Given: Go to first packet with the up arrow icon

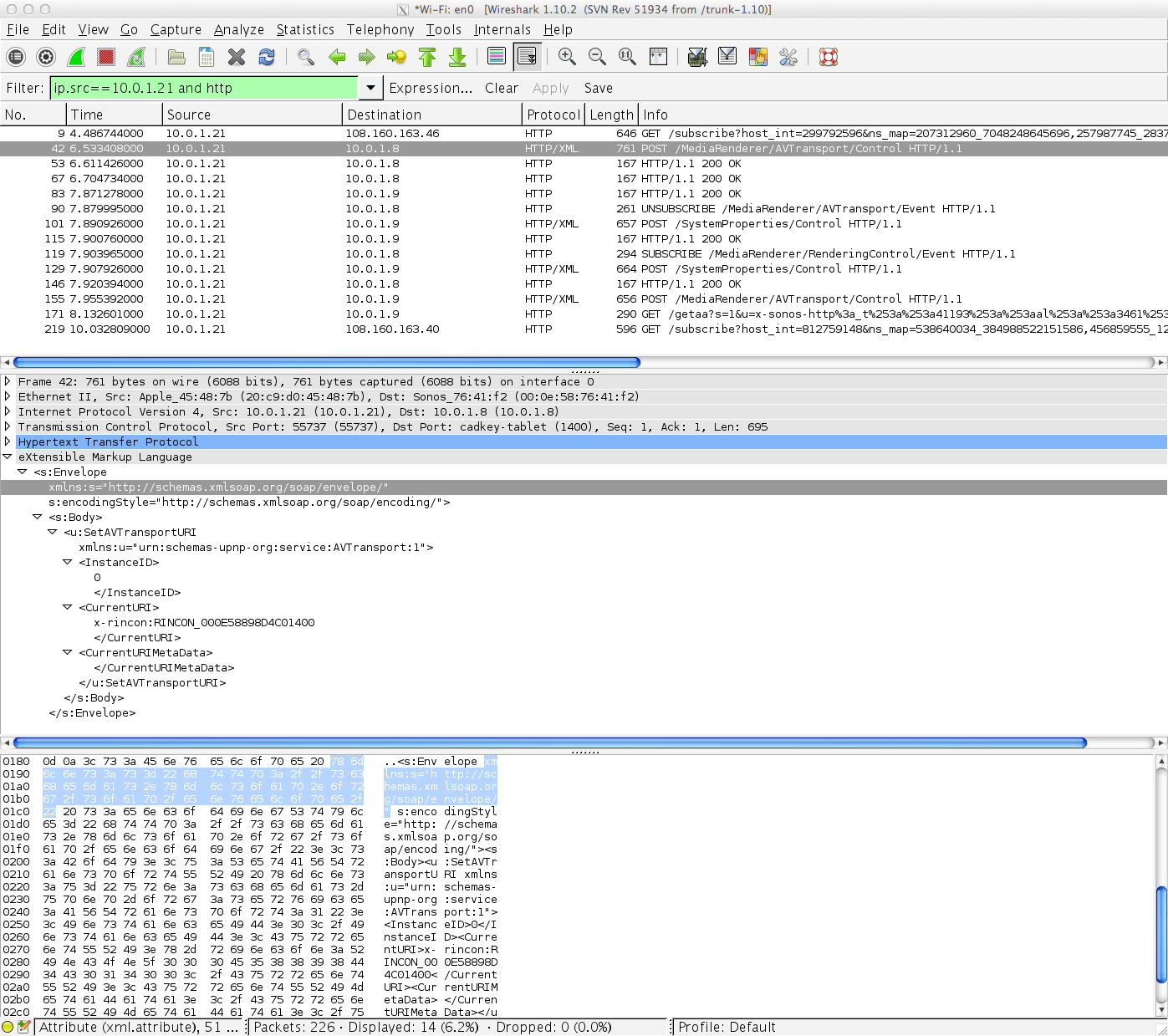Looking at the screenshot, I should [x=427, y=57].
